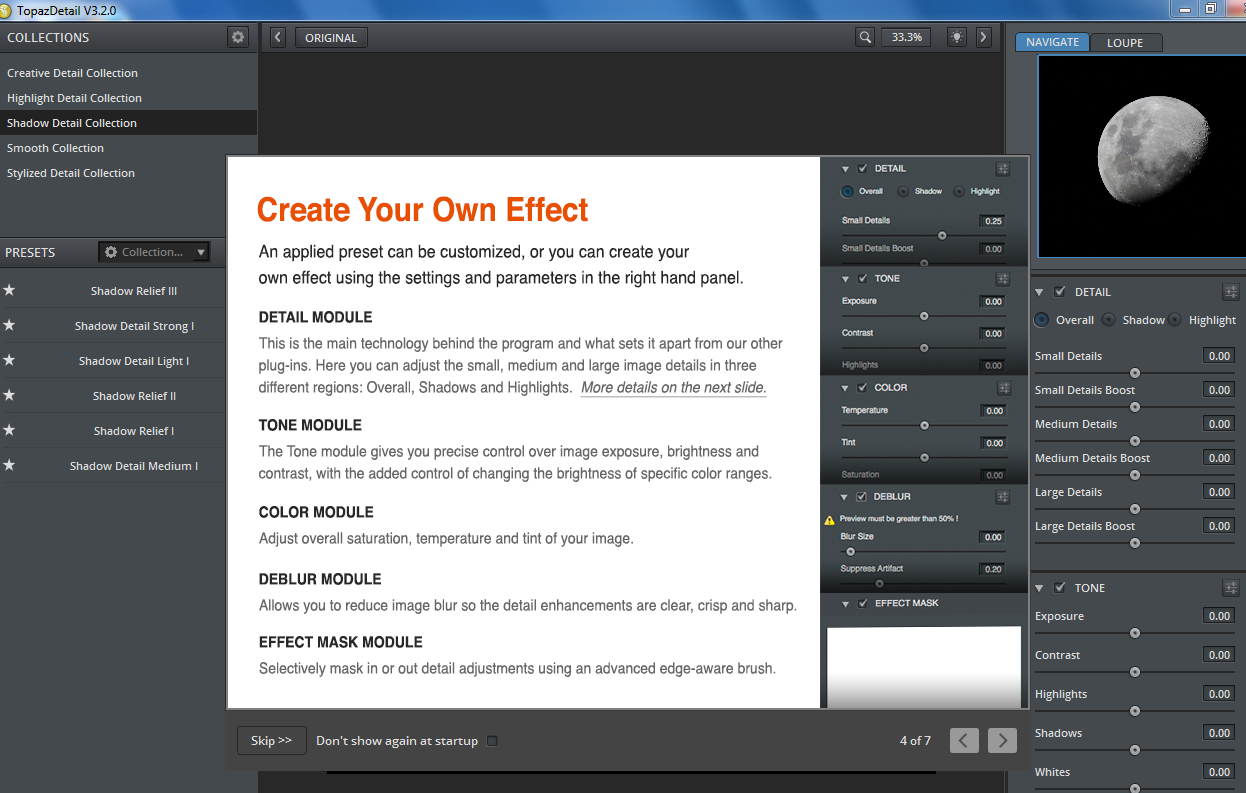Screen dimensions: 1246x793
Task: Collapse the DETAIL panel triangle
Action: (1040, 292)
